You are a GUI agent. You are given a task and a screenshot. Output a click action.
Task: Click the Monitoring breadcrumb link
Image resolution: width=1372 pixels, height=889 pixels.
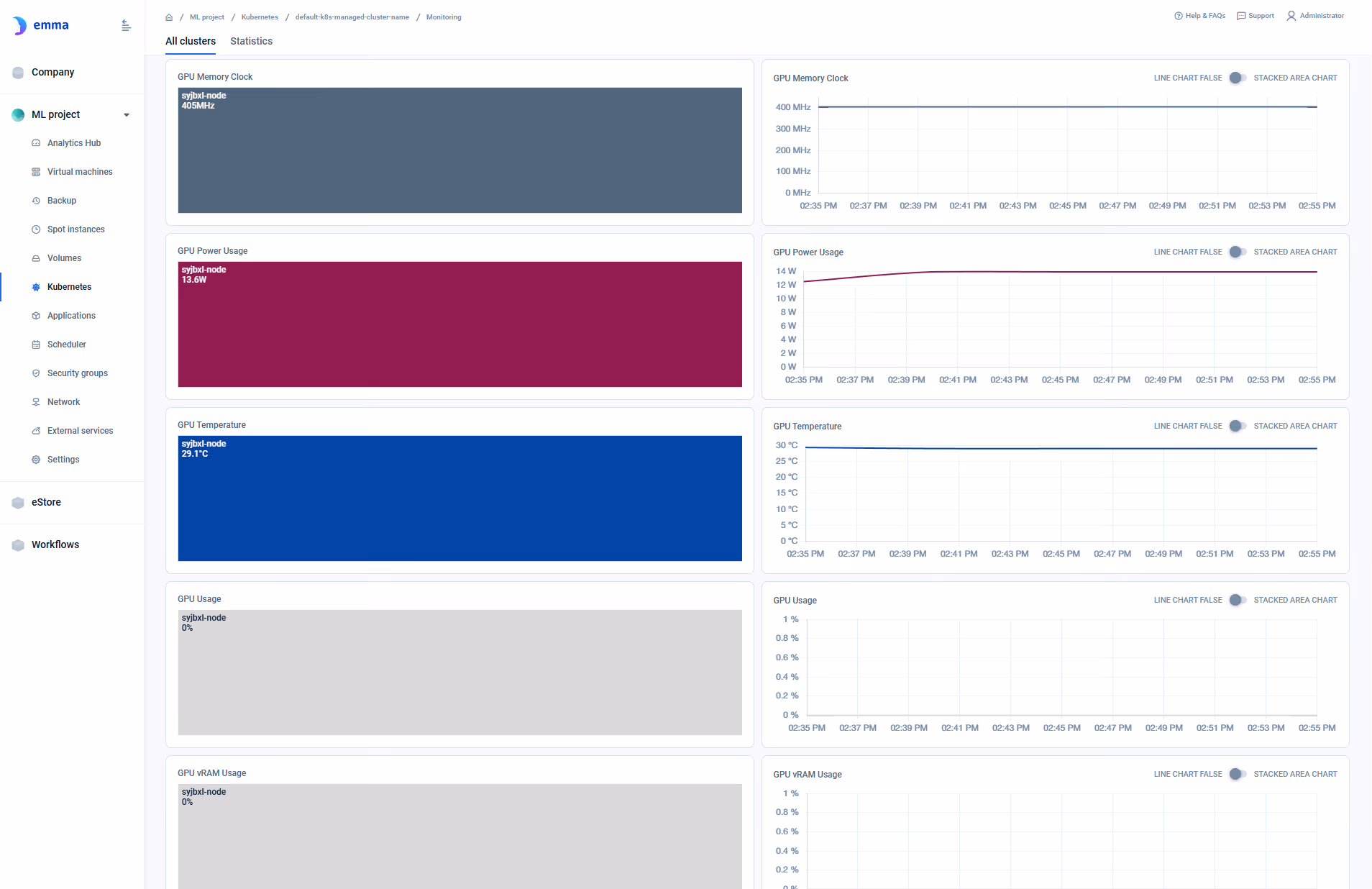tap(444, 17)
